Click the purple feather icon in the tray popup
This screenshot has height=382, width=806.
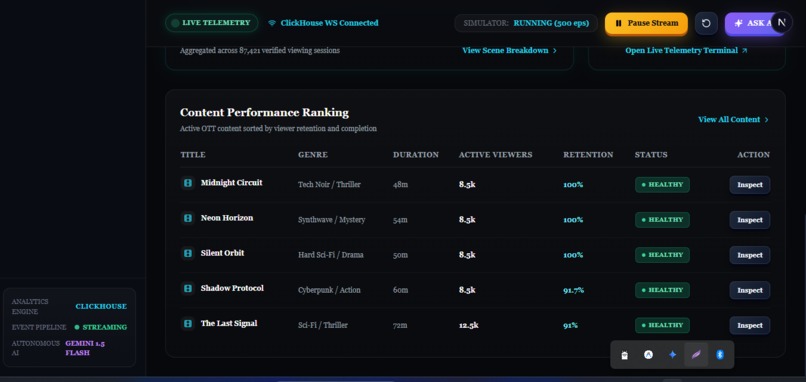point(696,355)
